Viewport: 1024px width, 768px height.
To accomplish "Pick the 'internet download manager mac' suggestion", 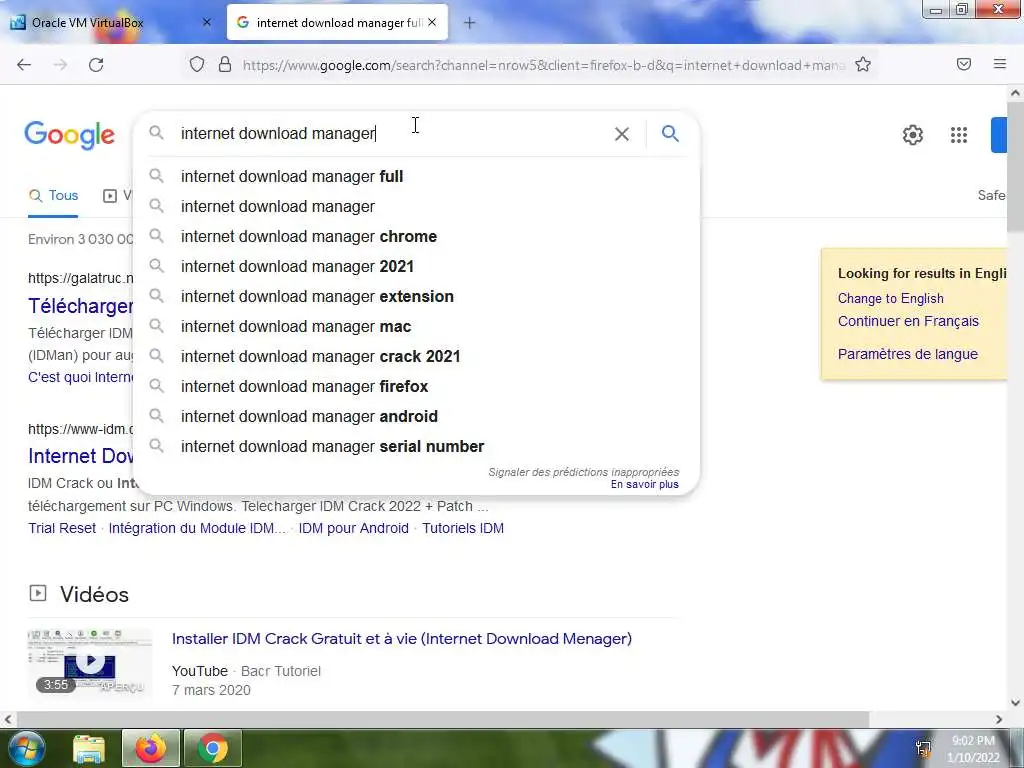I will (417, 327).
